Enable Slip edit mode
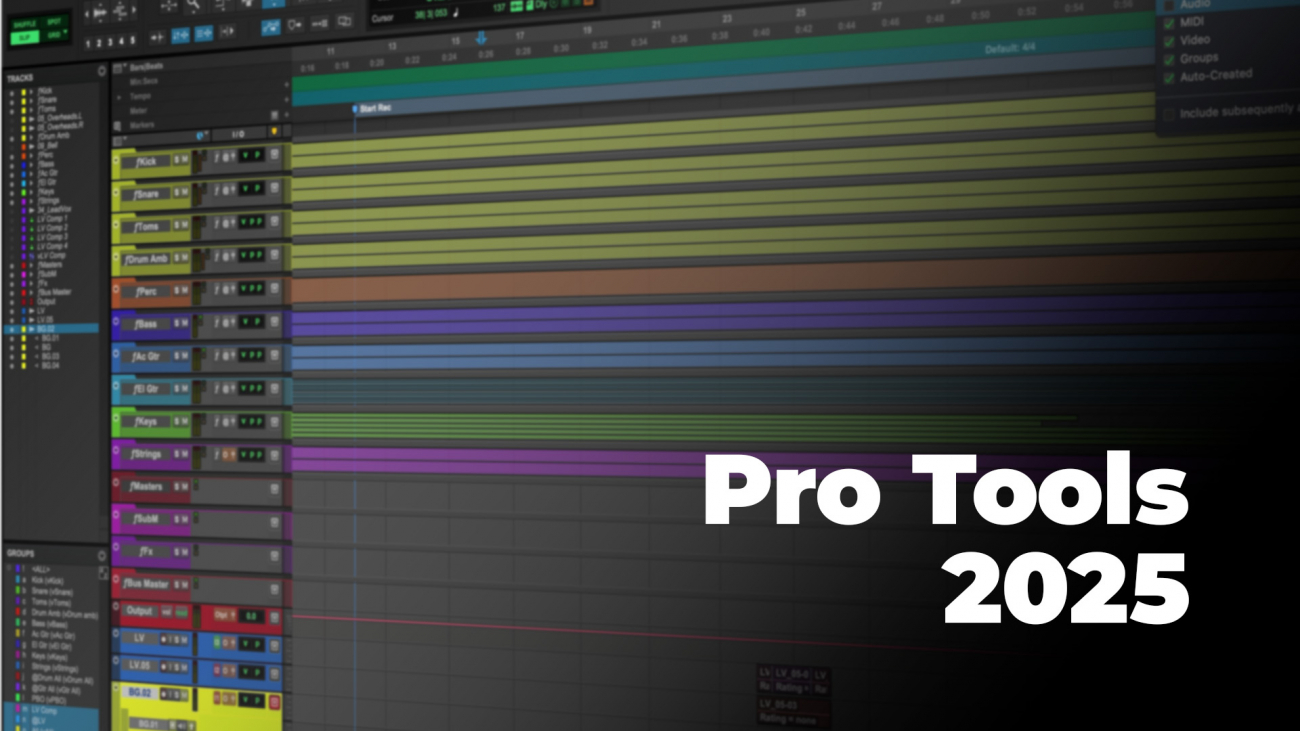The image size is (1300, 731). (x=23, y=37)
